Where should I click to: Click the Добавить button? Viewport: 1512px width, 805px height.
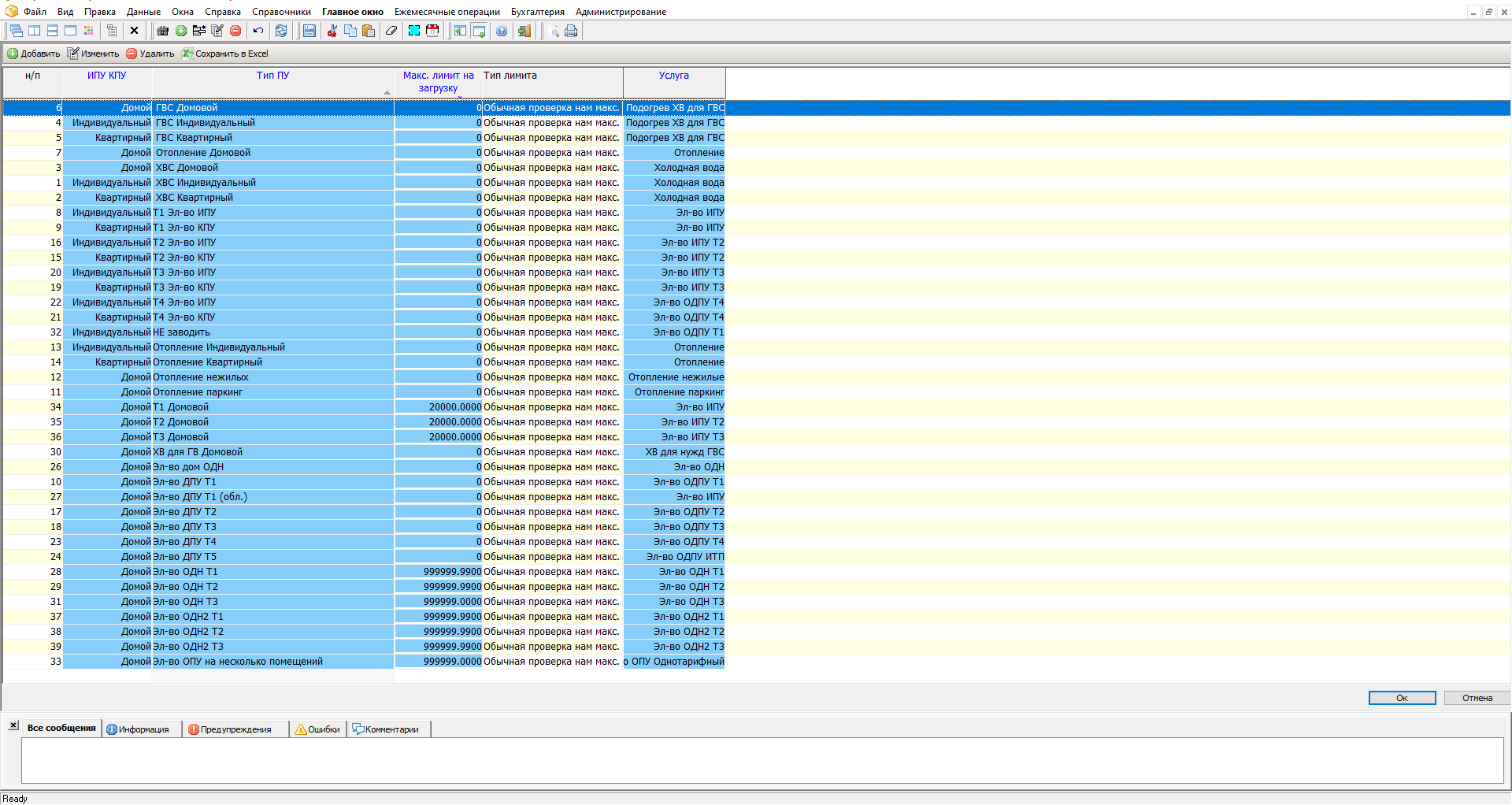click(x=34, y=54)
